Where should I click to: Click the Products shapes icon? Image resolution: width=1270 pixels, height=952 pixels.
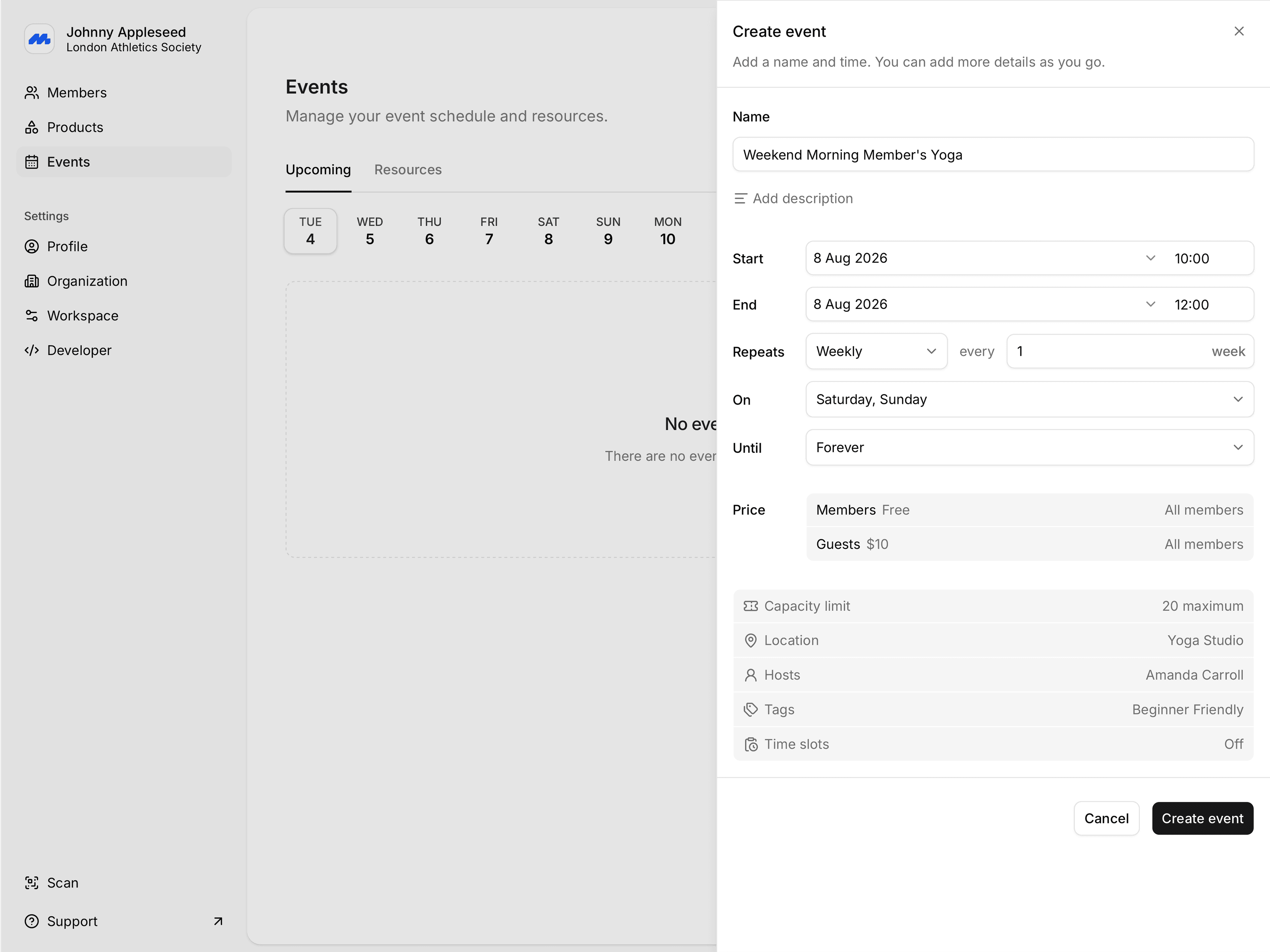coord(31,127)
